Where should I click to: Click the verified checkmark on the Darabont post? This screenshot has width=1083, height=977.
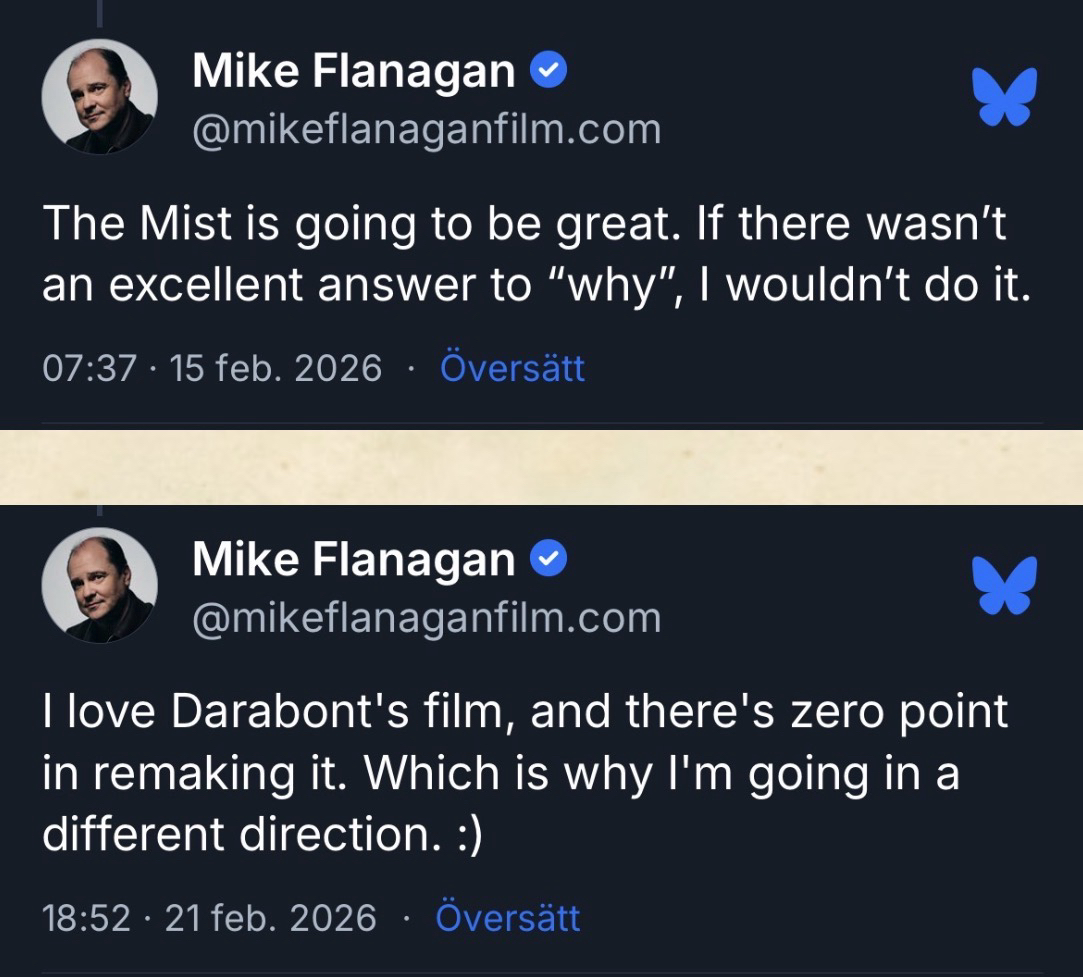[x=549, y=559]
